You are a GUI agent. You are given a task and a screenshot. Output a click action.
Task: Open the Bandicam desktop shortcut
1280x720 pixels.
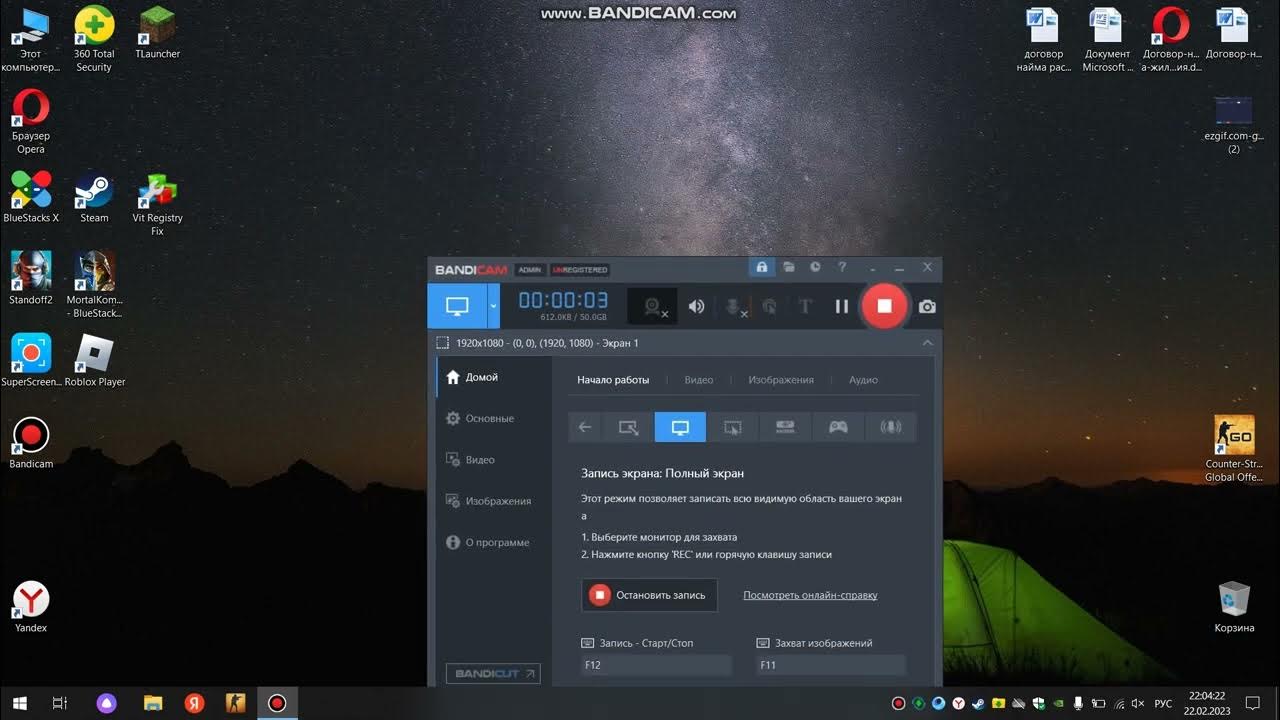click(x=31, y=443)
